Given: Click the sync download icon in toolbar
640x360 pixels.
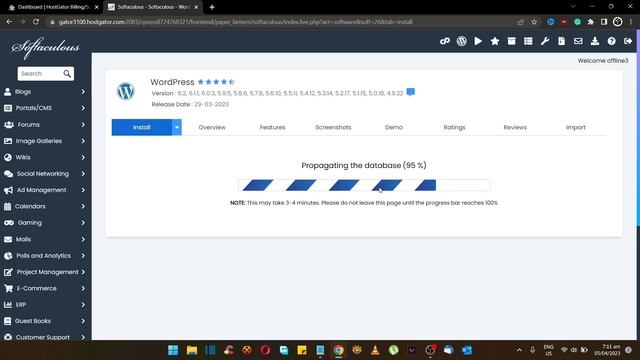Looking at the screenshot, I should pyautogui.click(x=595, y=41).
